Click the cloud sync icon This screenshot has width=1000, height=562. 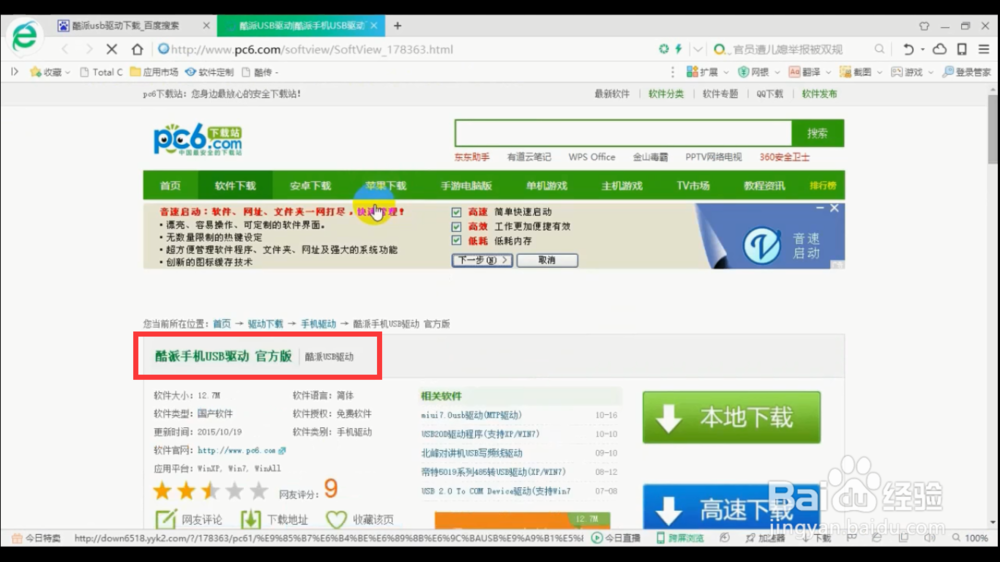tap(939, 49)
